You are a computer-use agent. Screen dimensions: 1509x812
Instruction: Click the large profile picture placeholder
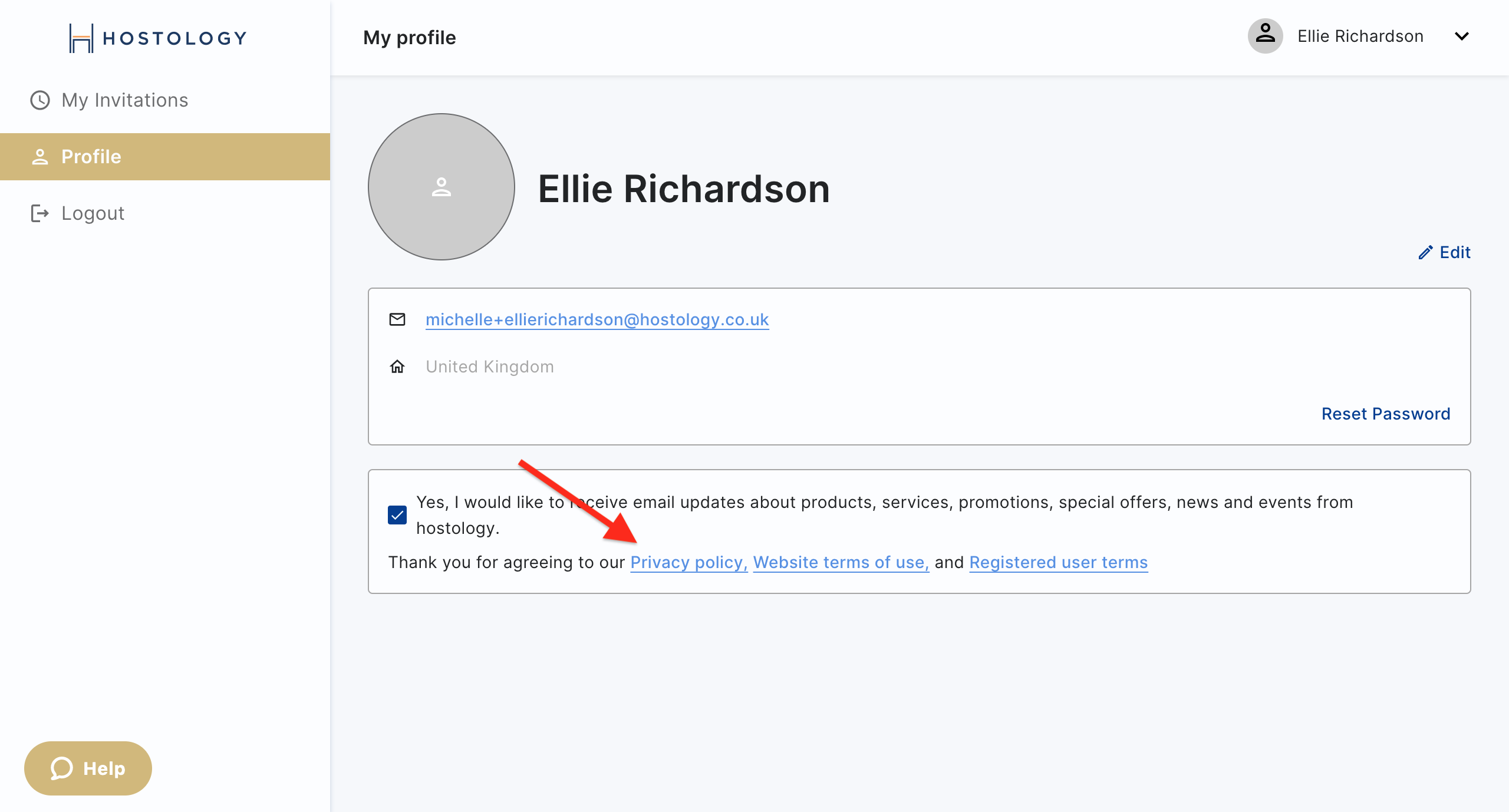point(442,187)
